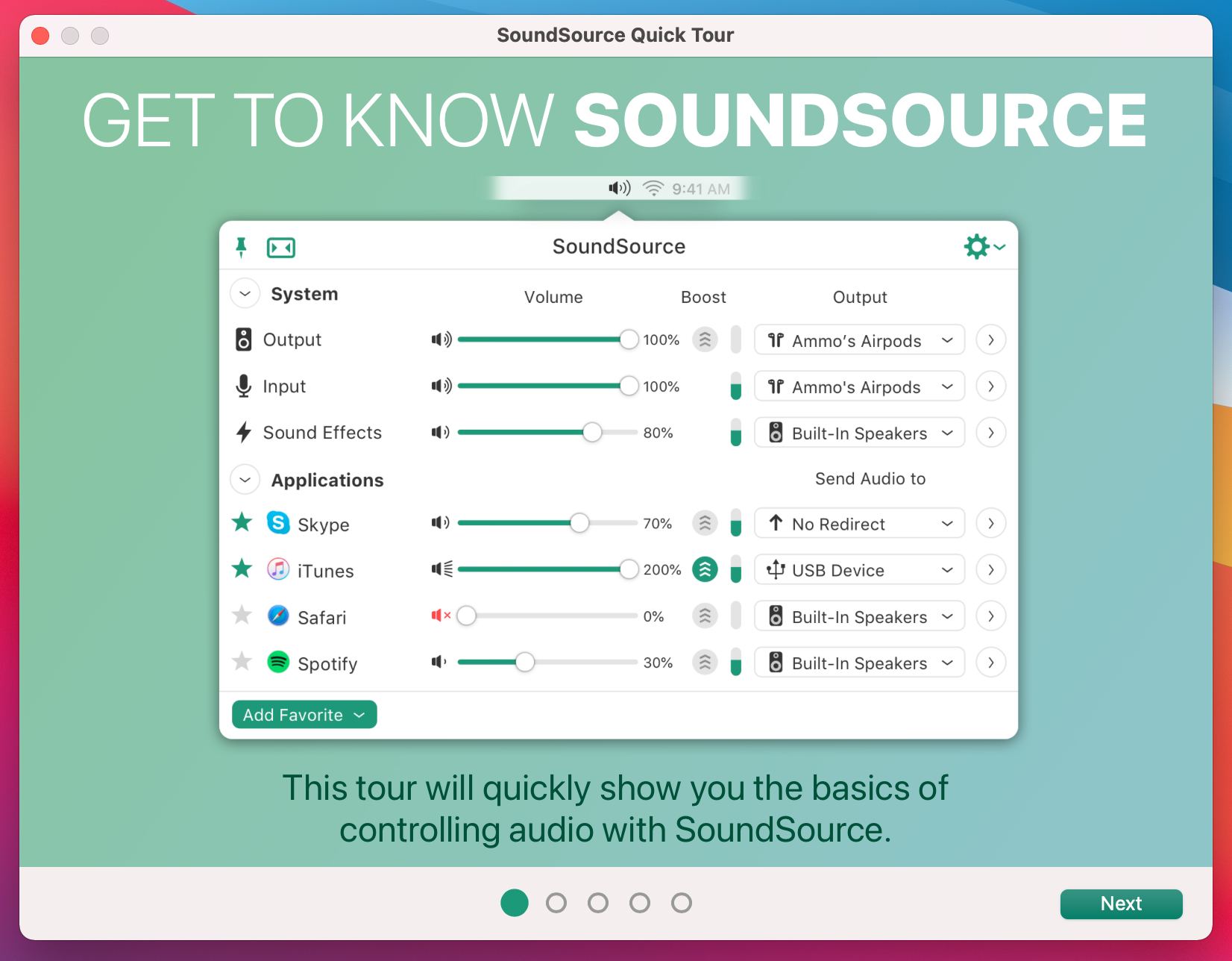This screenshot has height=961, width=1232.
Task: Click the Wi-Fi icon in illustration menu bar
Action: click(x=653, y=189)
